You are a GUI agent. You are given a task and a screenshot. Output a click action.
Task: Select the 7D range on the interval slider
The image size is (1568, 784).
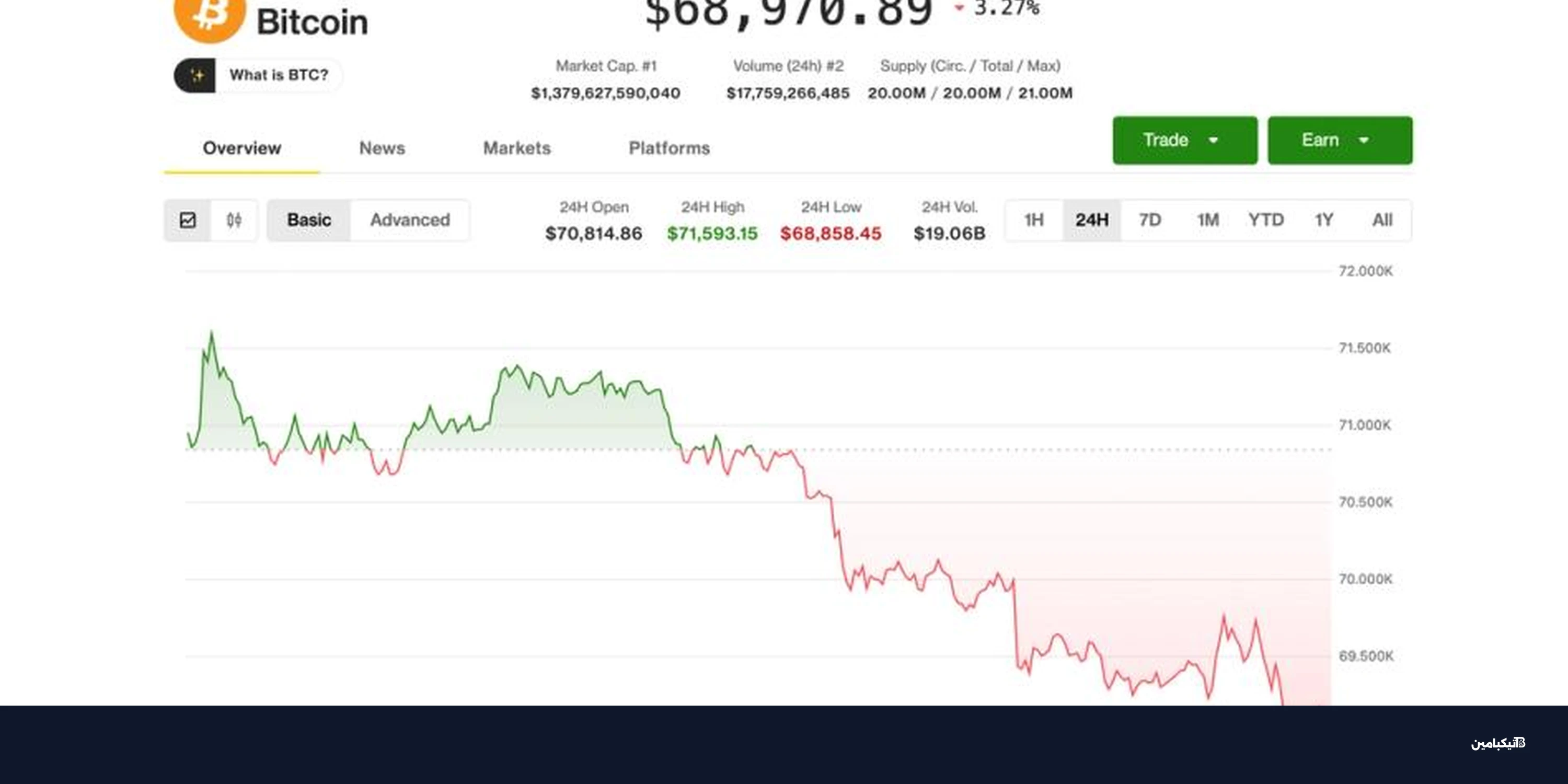pyautogui.click(x=1150, y=221)
